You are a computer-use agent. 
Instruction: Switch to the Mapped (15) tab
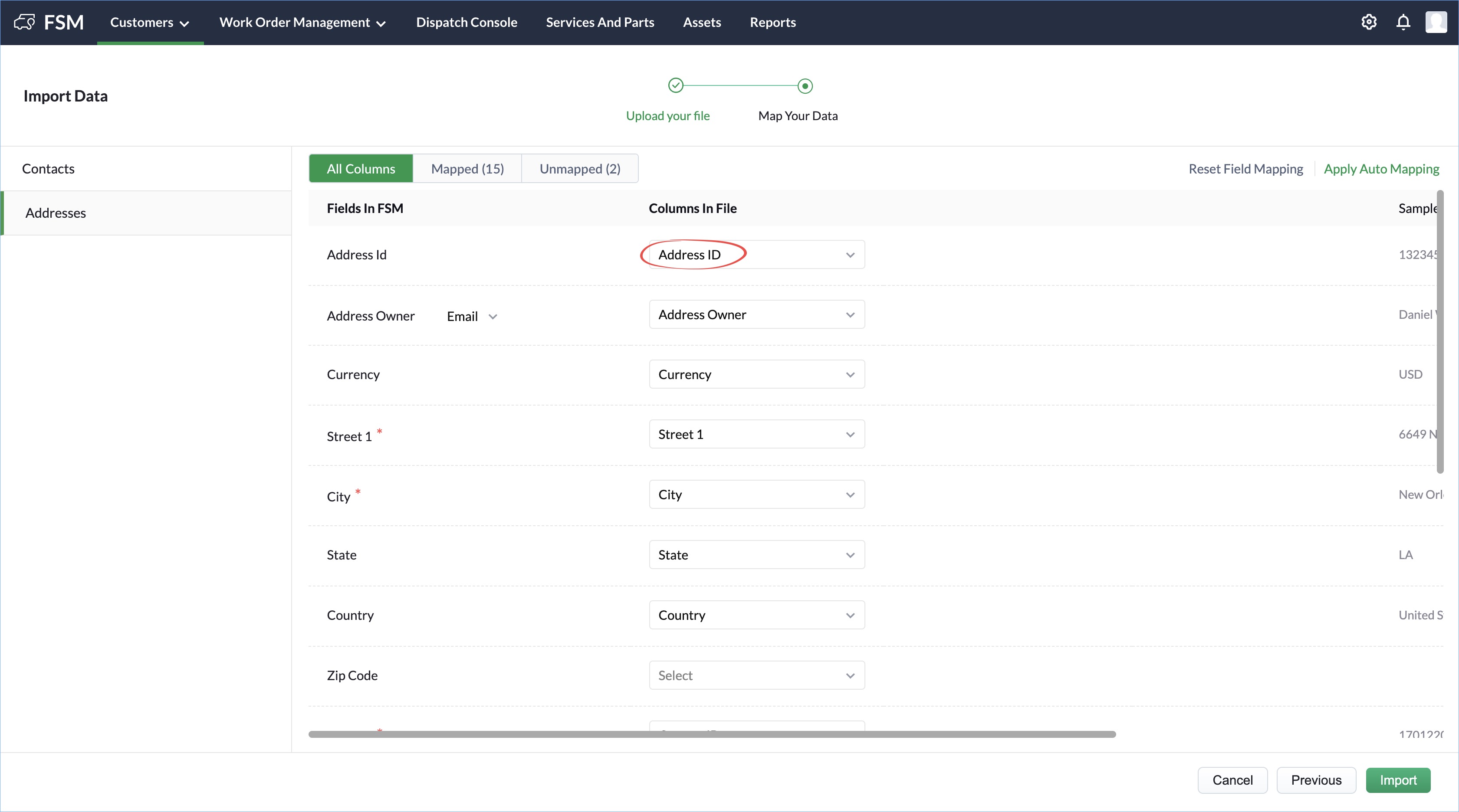467,169
